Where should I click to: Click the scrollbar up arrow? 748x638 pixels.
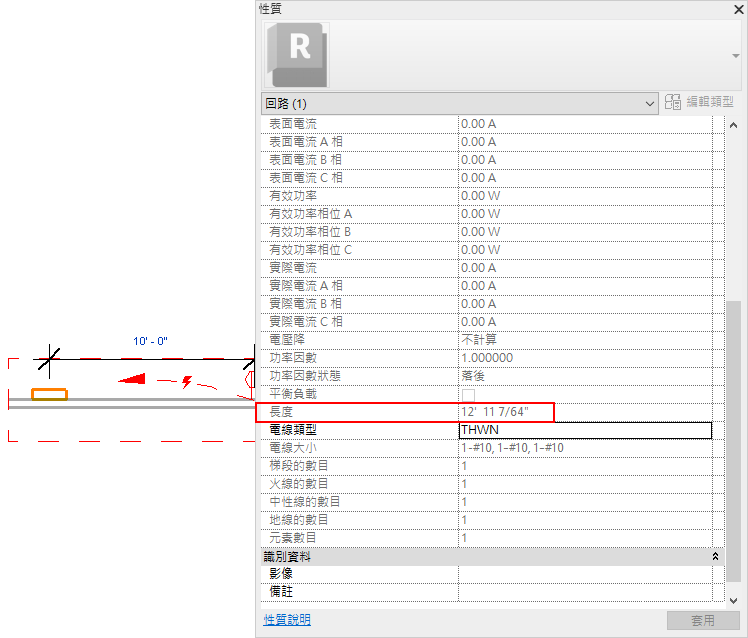point(733,126)
